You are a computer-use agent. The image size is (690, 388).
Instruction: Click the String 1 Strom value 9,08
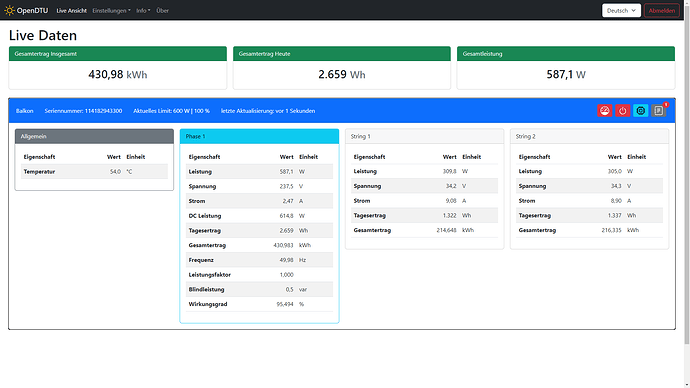(451, 201)
